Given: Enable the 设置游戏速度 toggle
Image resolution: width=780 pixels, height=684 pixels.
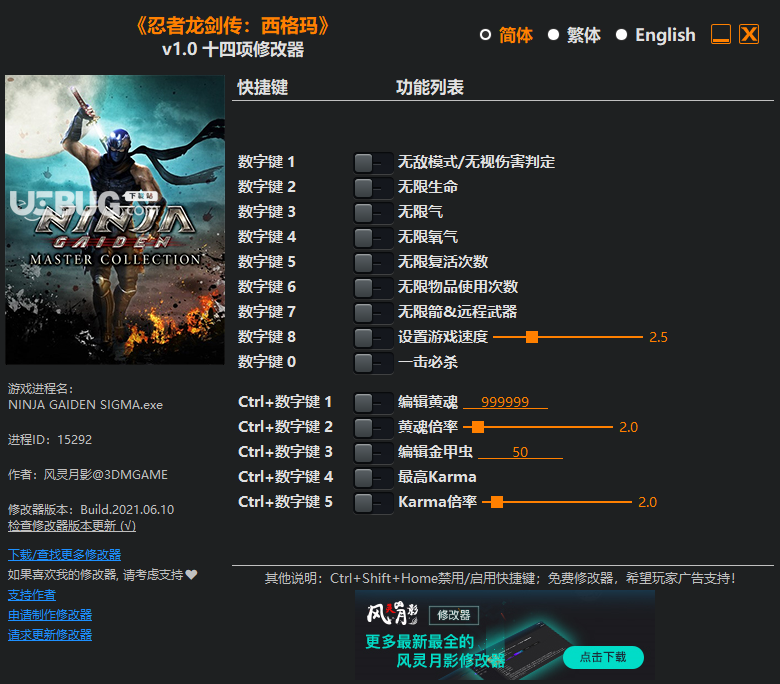Looking at the screenshot, I should [x=373, y=337].
